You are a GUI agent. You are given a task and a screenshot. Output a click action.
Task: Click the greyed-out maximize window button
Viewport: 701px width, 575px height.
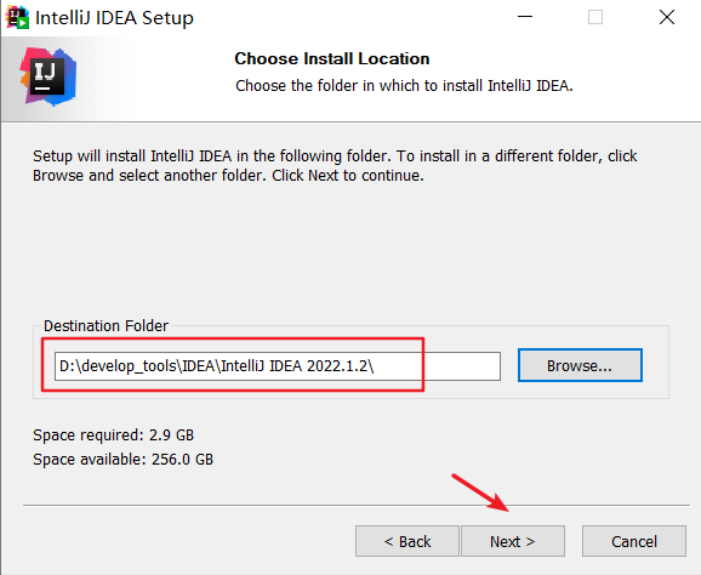595,17
